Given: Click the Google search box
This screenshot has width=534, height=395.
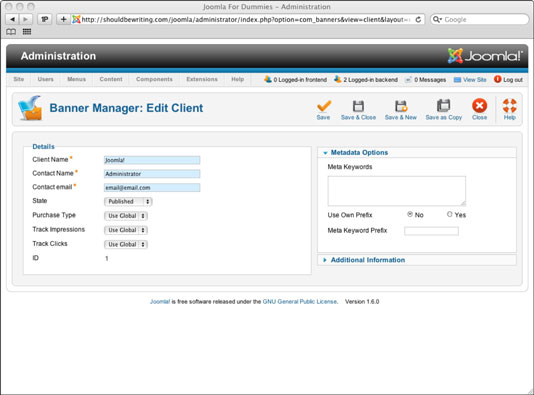Looking at the screenshot, I should point(480,19).
